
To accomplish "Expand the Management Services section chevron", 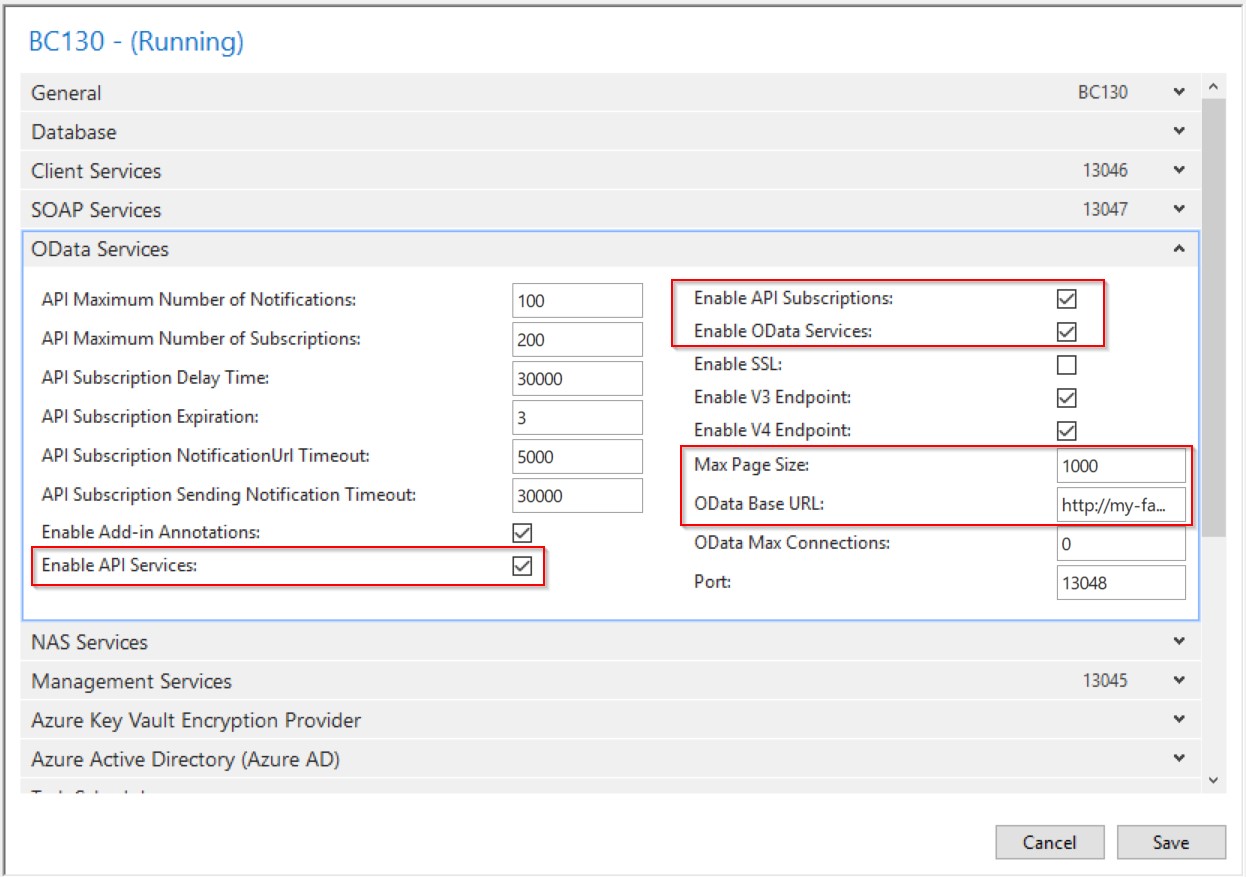I will tap(1179, 680).
